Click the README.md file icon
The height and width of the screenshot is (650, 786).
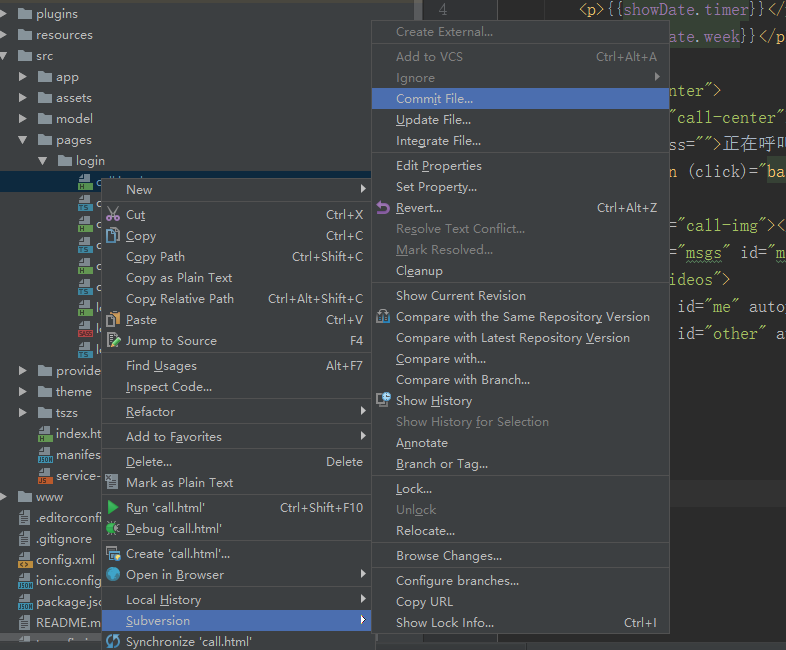24,622
